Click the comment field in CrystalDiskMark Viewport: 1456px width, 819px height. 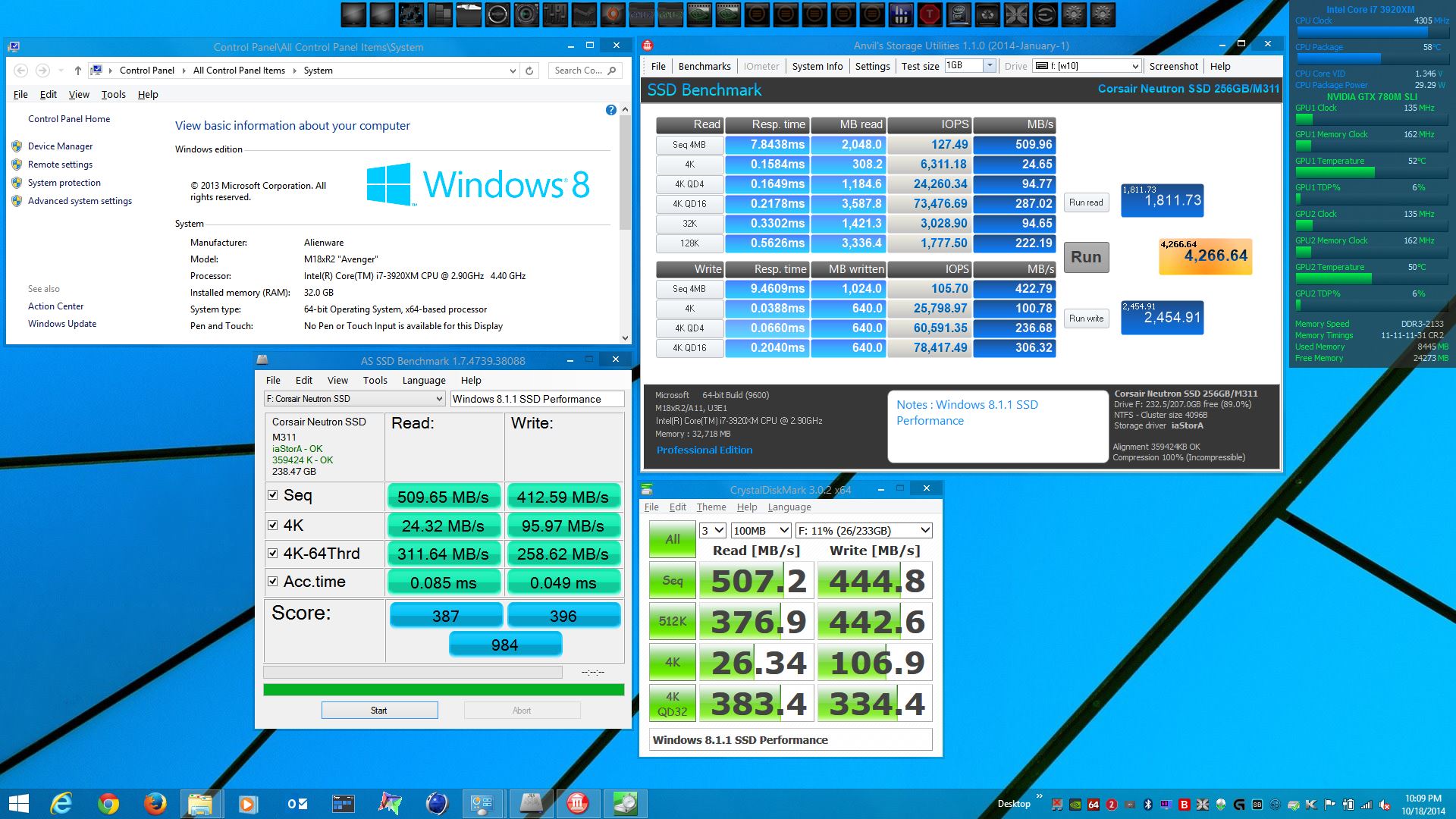791,740
